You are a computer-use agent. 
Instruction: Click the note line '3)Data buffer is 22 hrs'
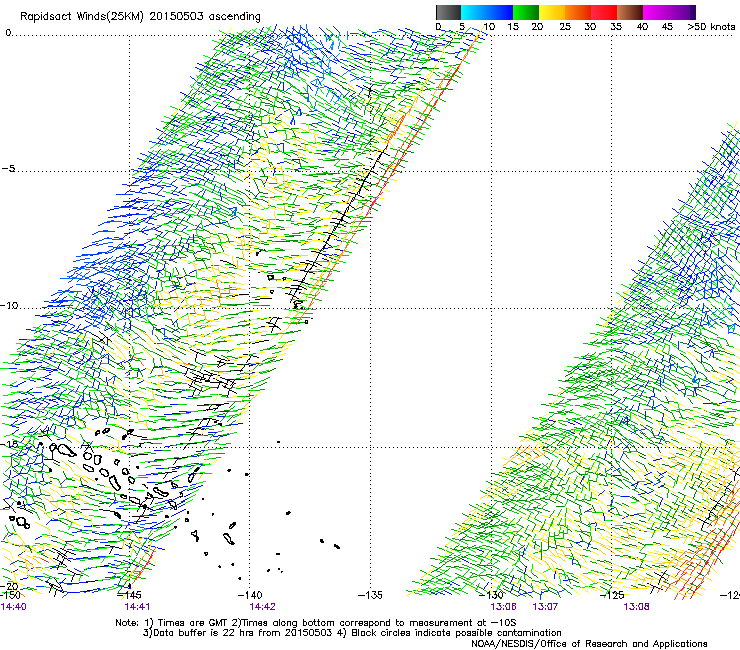pyautogui.click(x=352, y=633)
